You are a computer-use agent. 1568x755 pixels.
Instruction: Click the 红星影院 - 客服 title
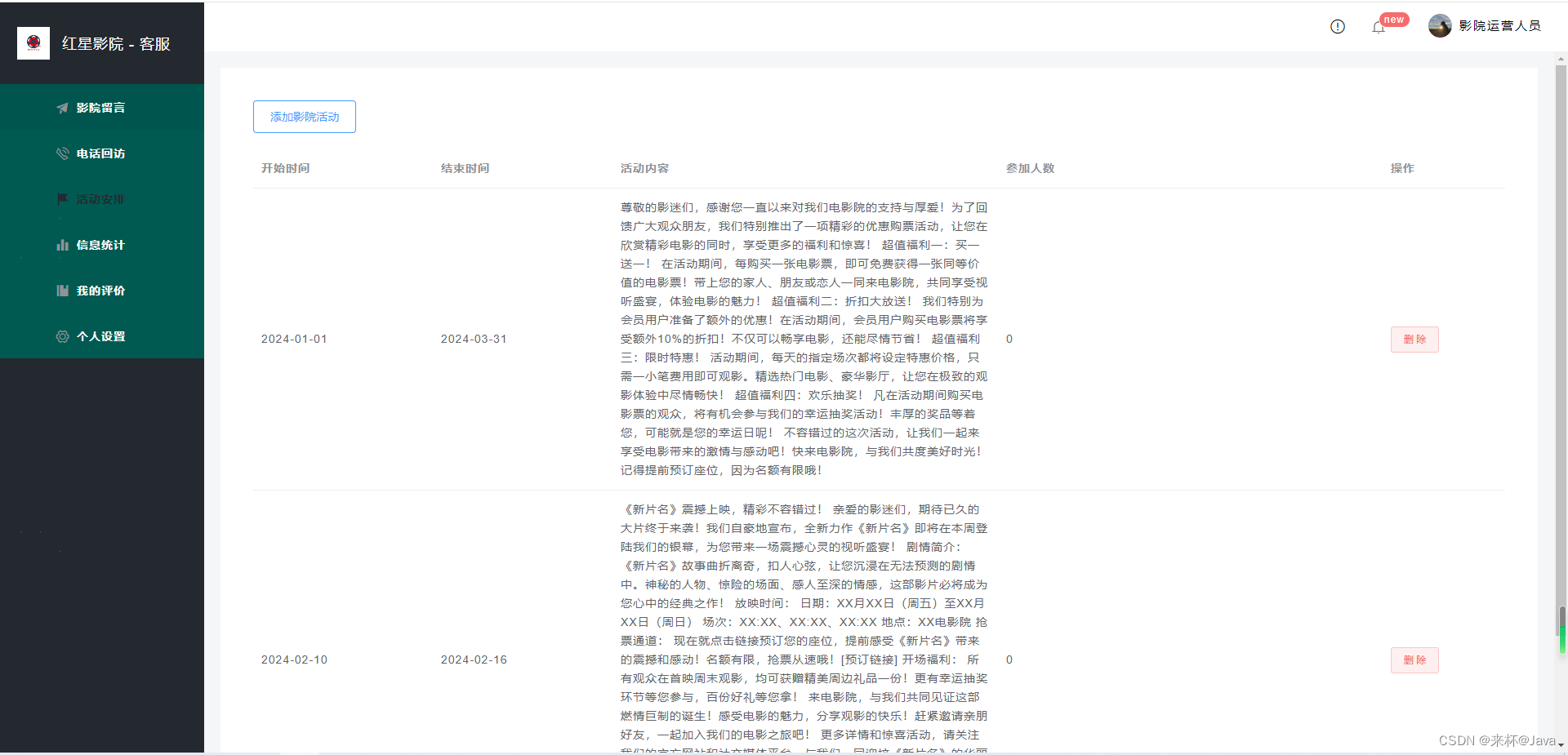(116, 44)
